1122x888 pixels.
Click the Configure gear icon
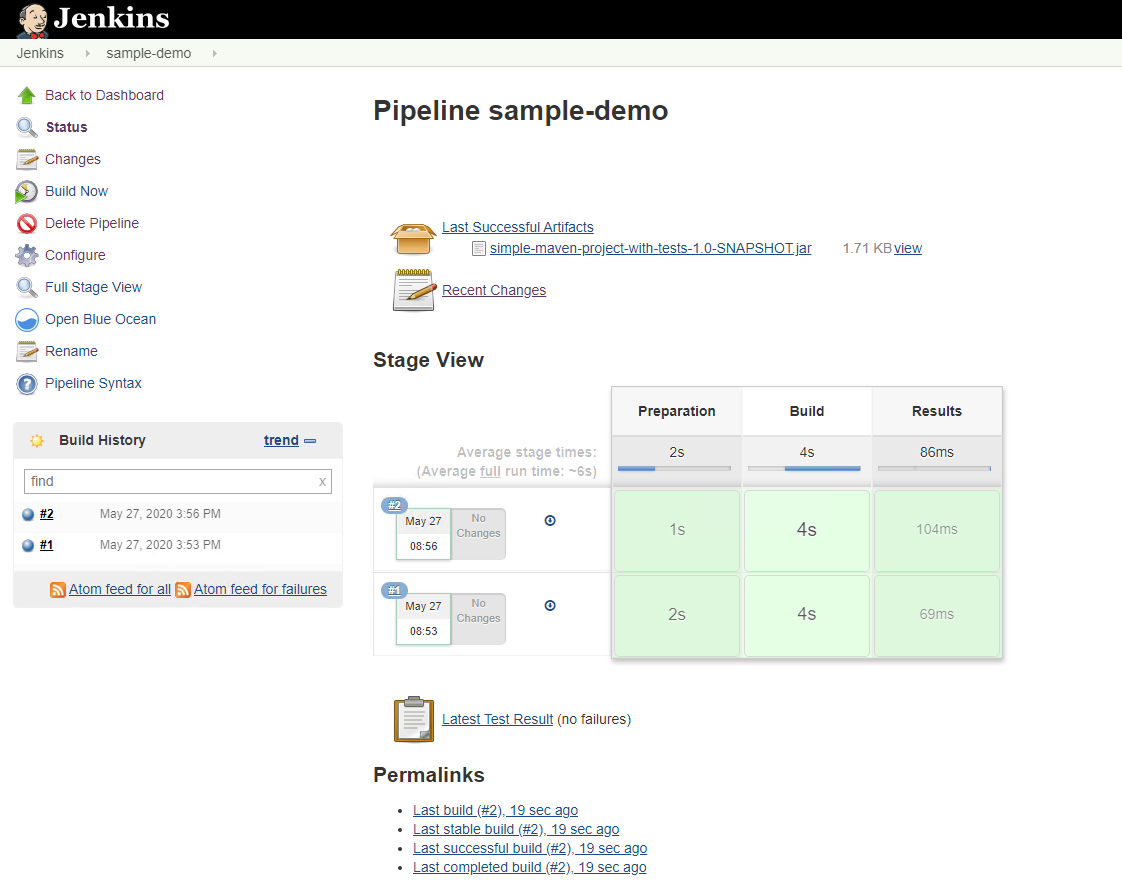[x=26, y=255]
